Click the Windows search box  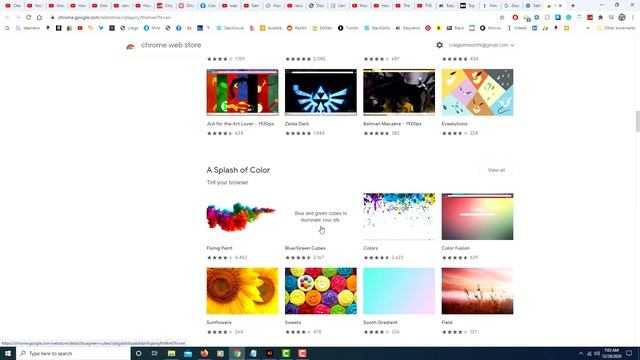73,353
